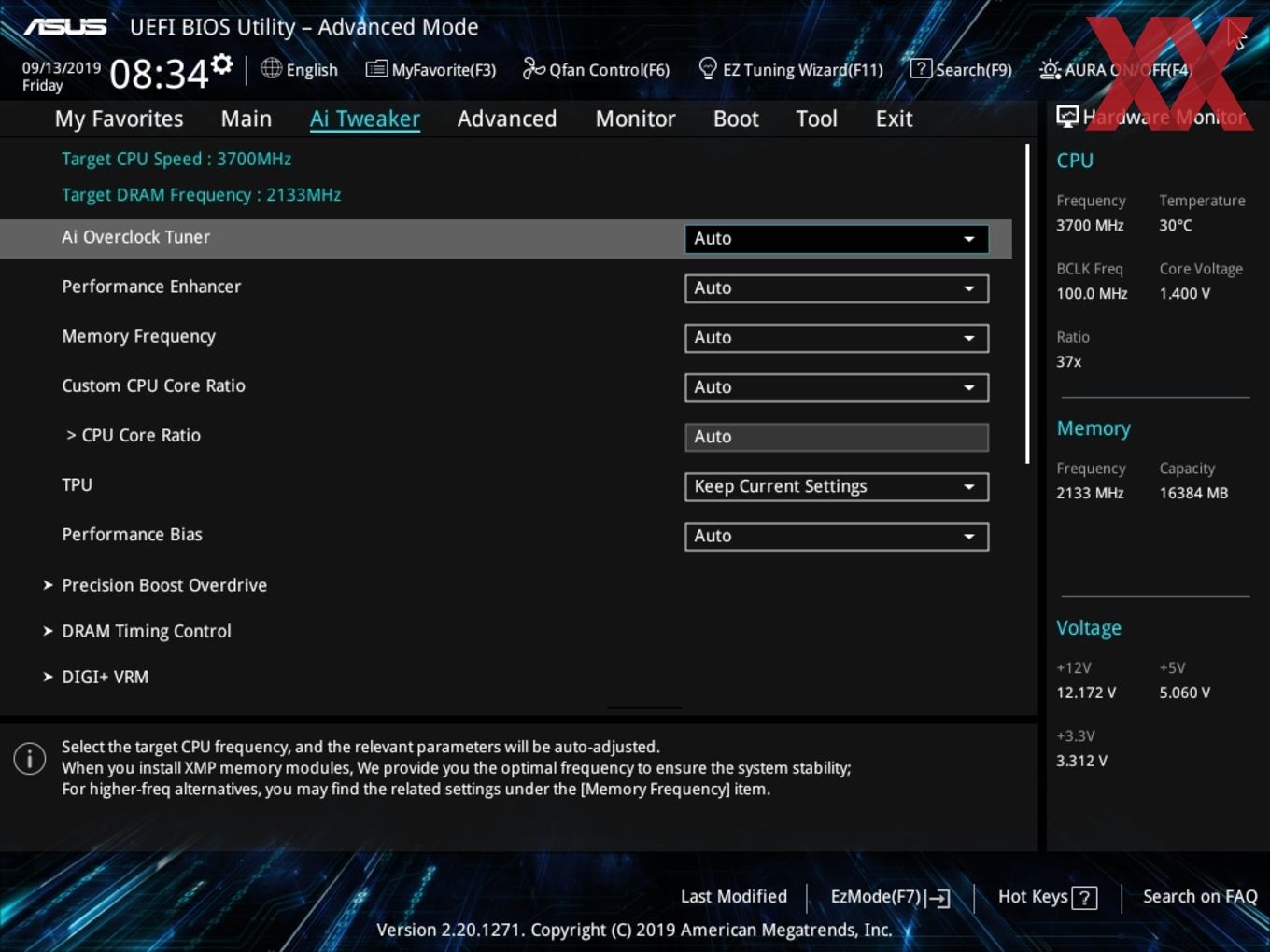1270x952 pixels.
Task: Click the CPU Ratio 37x value
Action: point(1069,361)
